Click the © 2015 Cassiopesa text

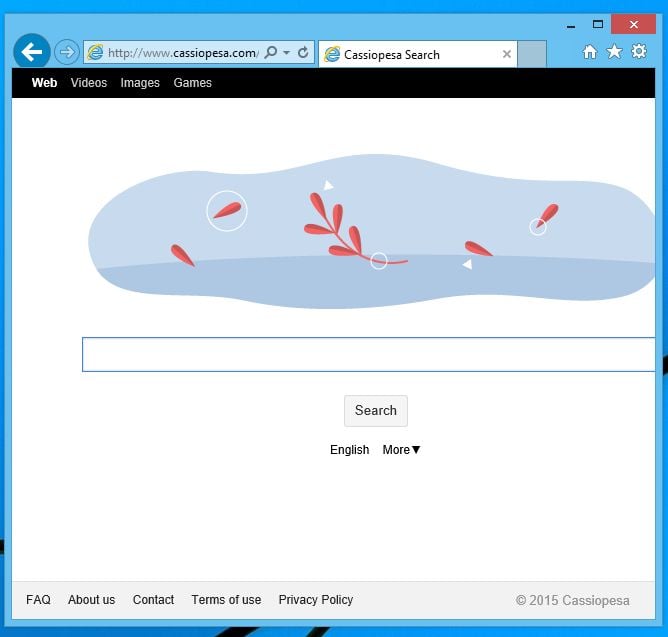tap(573, 600)
